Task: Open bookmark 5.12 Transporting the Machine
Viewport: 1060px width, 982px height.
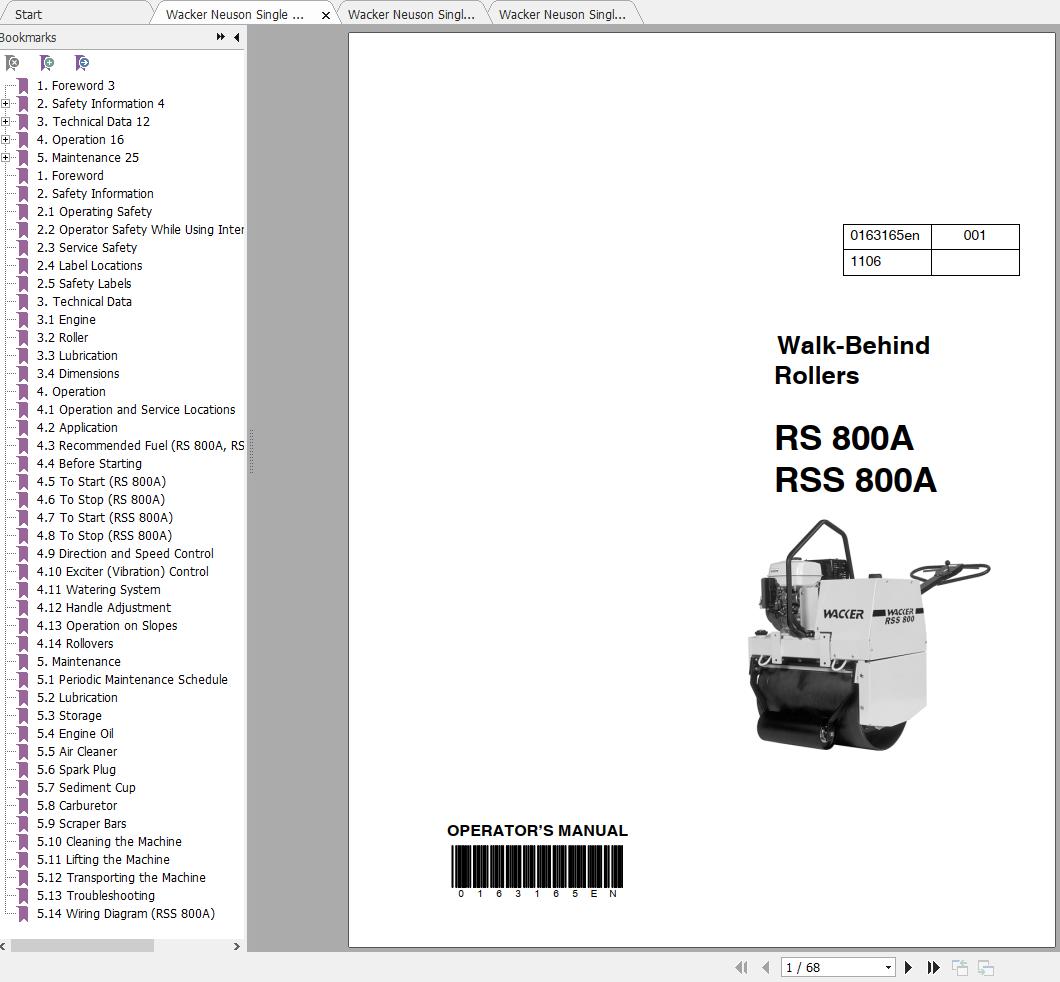Action: coord(121,878)
